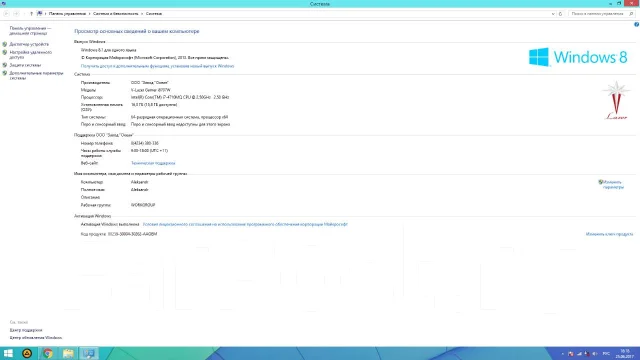Click the taskbar clock and date

tap(625, 354)
